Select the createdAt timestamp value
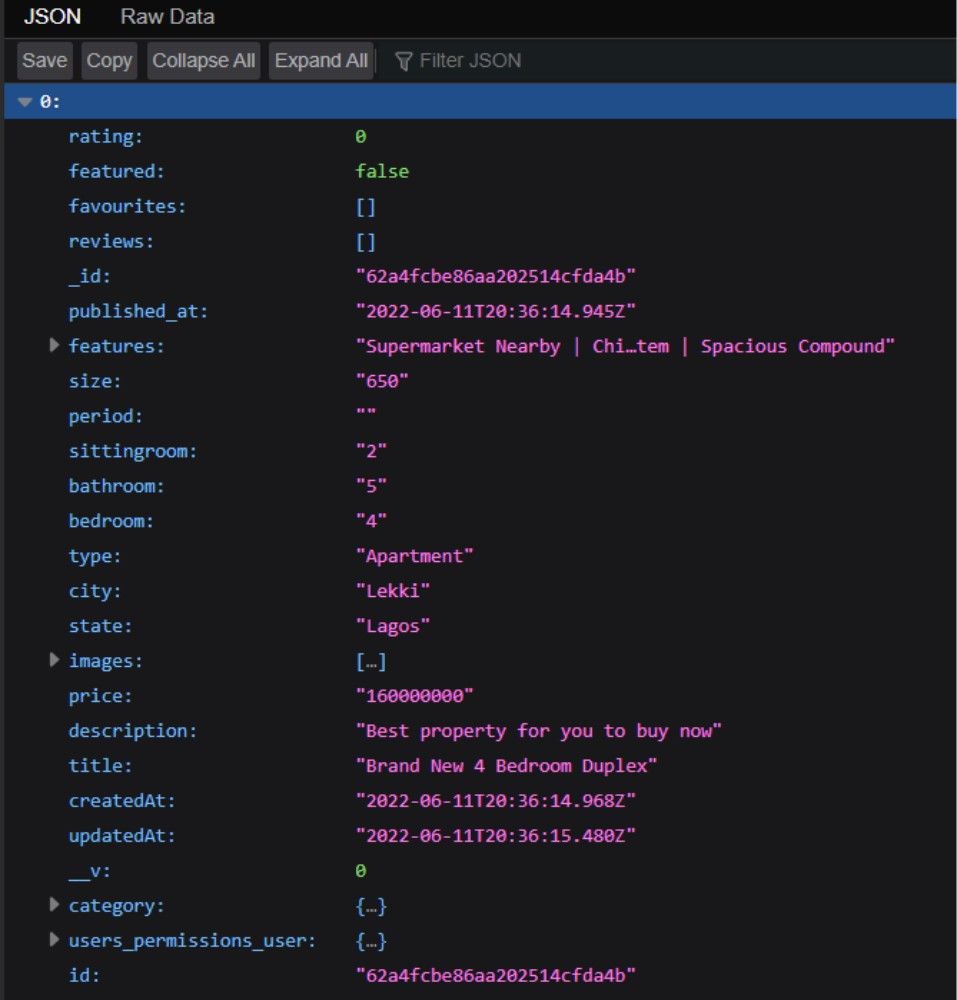The height and width of the screenshot is (1000, 957). pyautogui.click(x=495, y=801)
